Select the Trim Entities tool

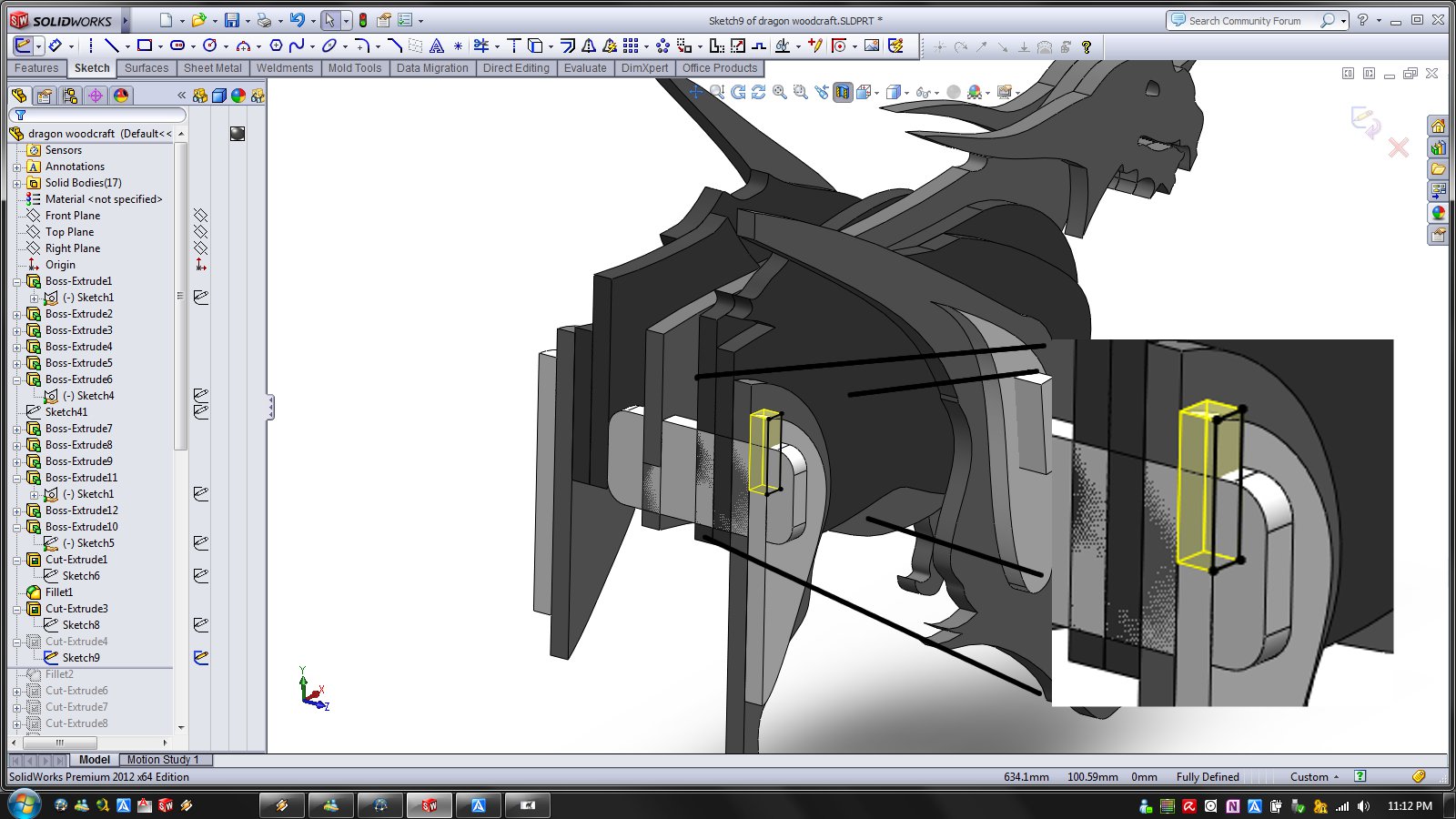click(481, 45)
